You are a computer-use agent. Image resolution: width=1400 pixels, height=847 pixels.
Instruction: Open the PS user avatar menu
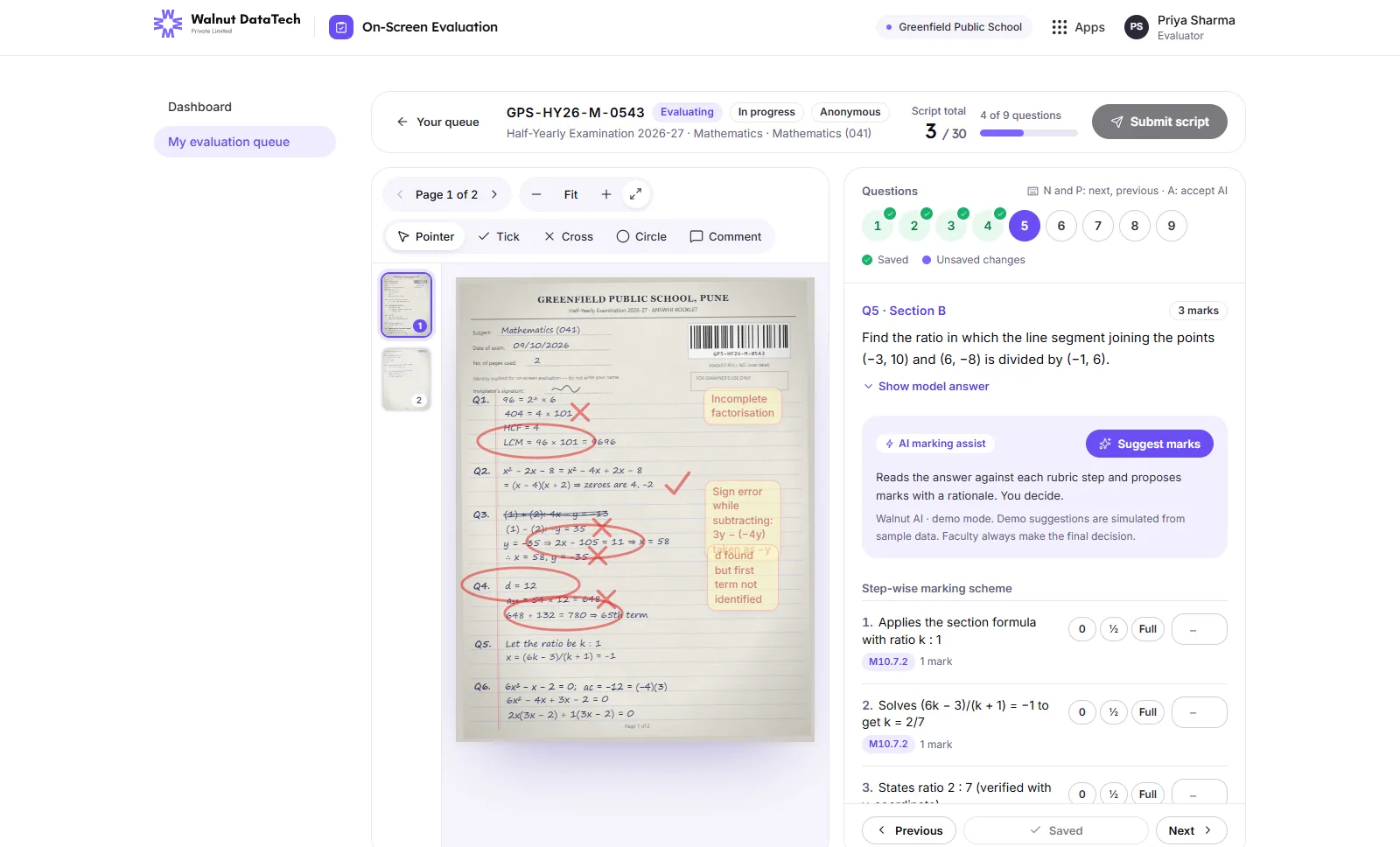coord(1136,27)
